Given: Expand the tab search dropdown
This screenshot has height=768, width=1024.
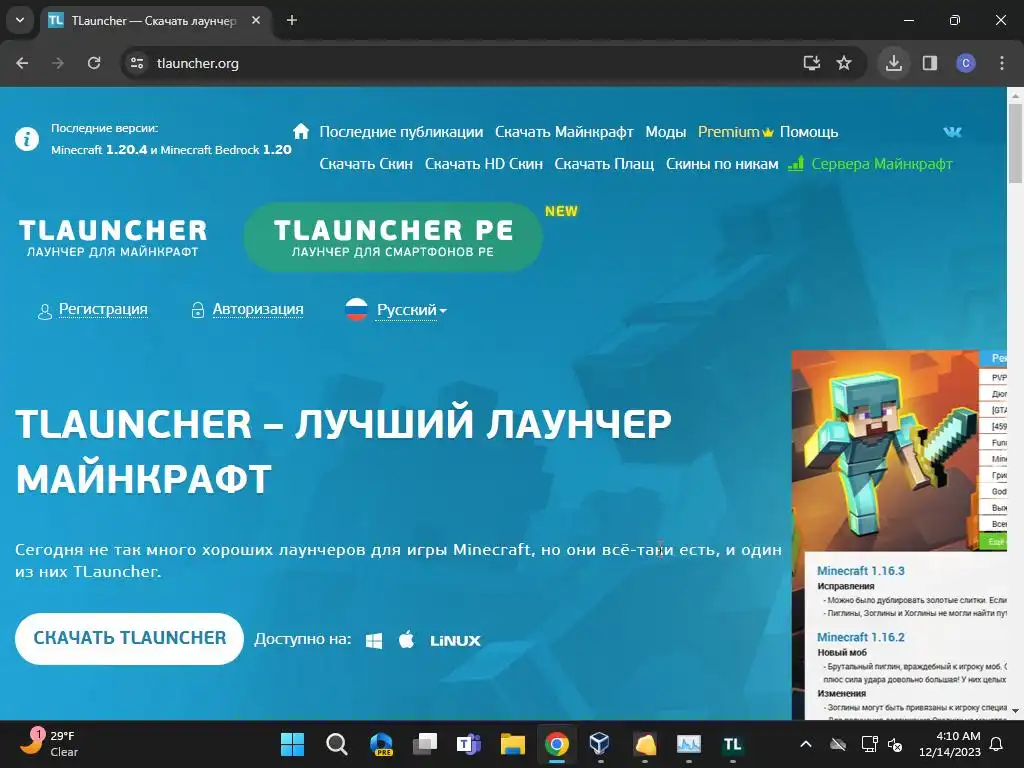Looking at the screenshot, I should click(x=20, y=20).
